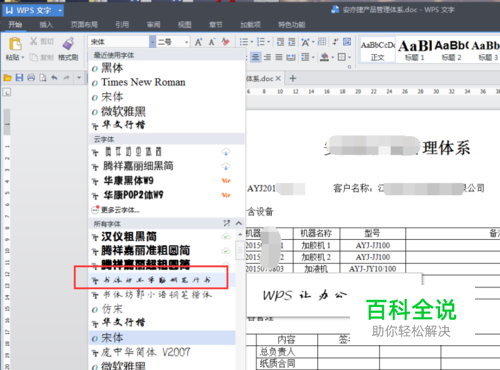Screen dimensions: 500x370
Task: Choose Times New Roman from recent fonts
Action: pos(143,82)
